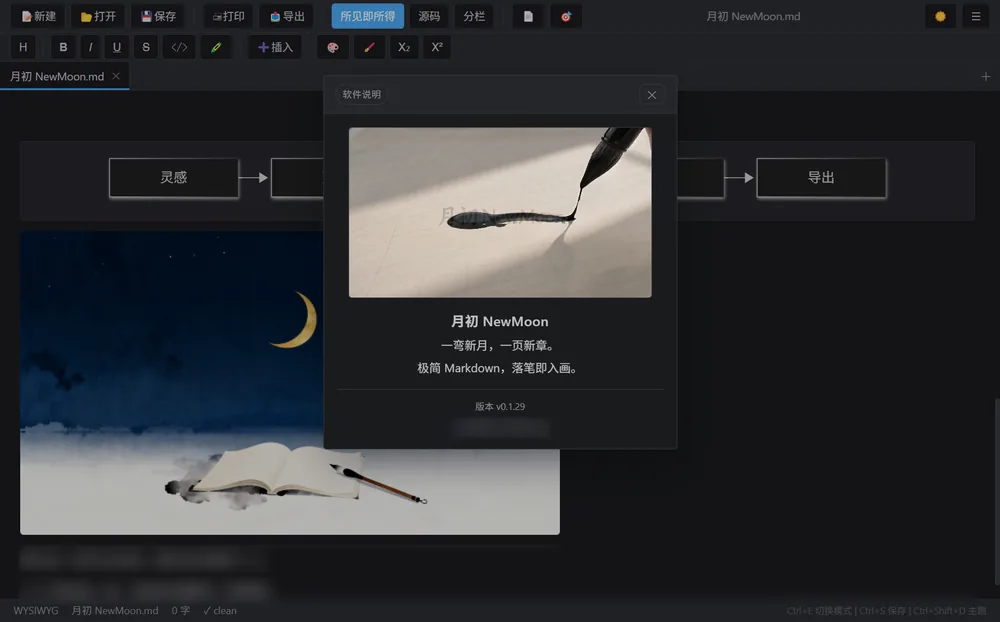The height and width of the screenshot is (622, 1000).
Task: Click the blank page icon in top toolbar
Action: click(x=528, y=16)
